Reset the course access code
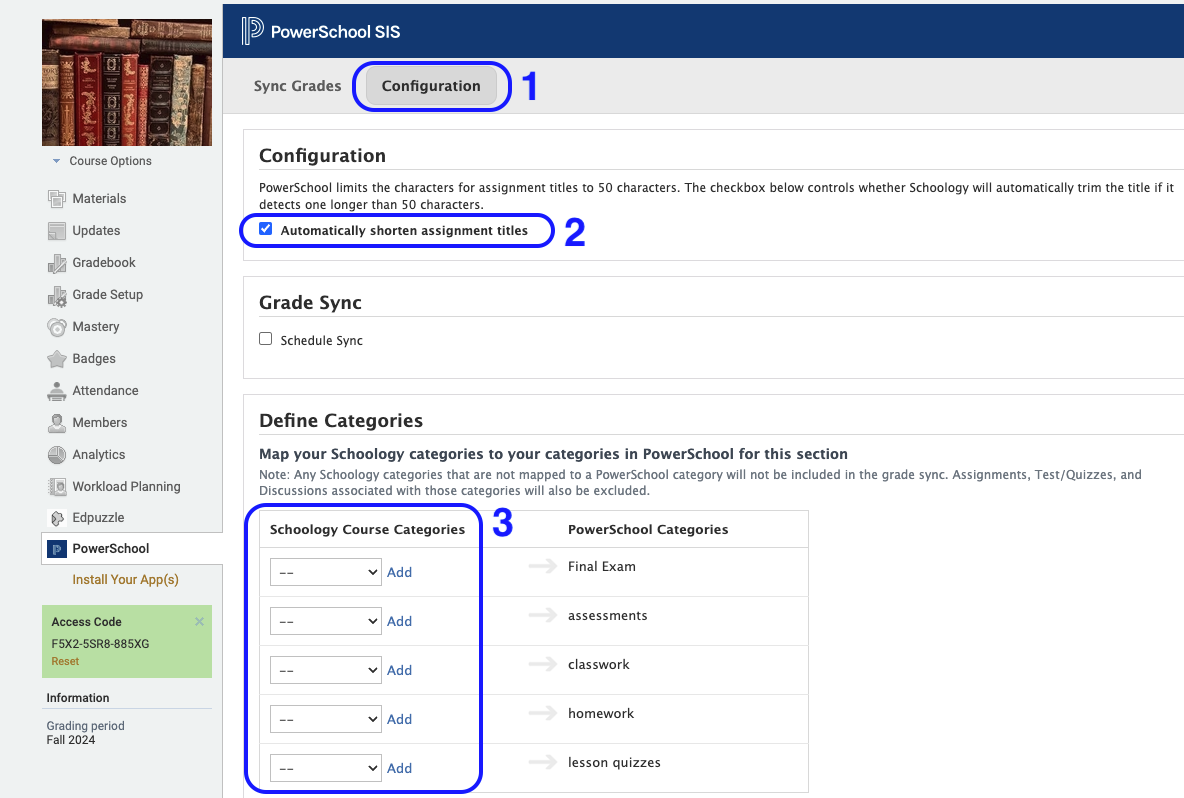The height and width of the screenshot is (798, 1184). pos(65,661)
